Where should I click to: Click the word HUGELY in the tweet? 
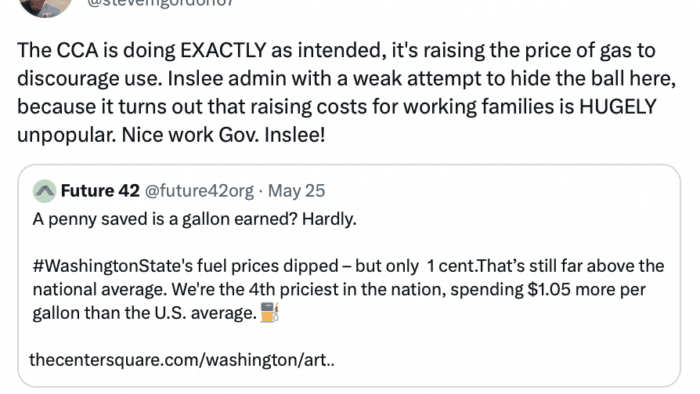coord(618,107)
